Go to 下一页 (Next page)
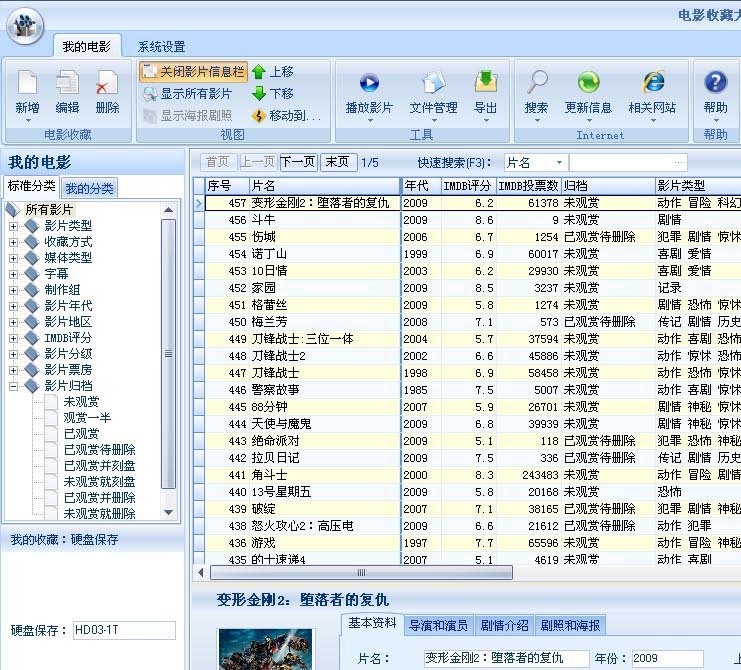741x670 pixels. point(298,162)
